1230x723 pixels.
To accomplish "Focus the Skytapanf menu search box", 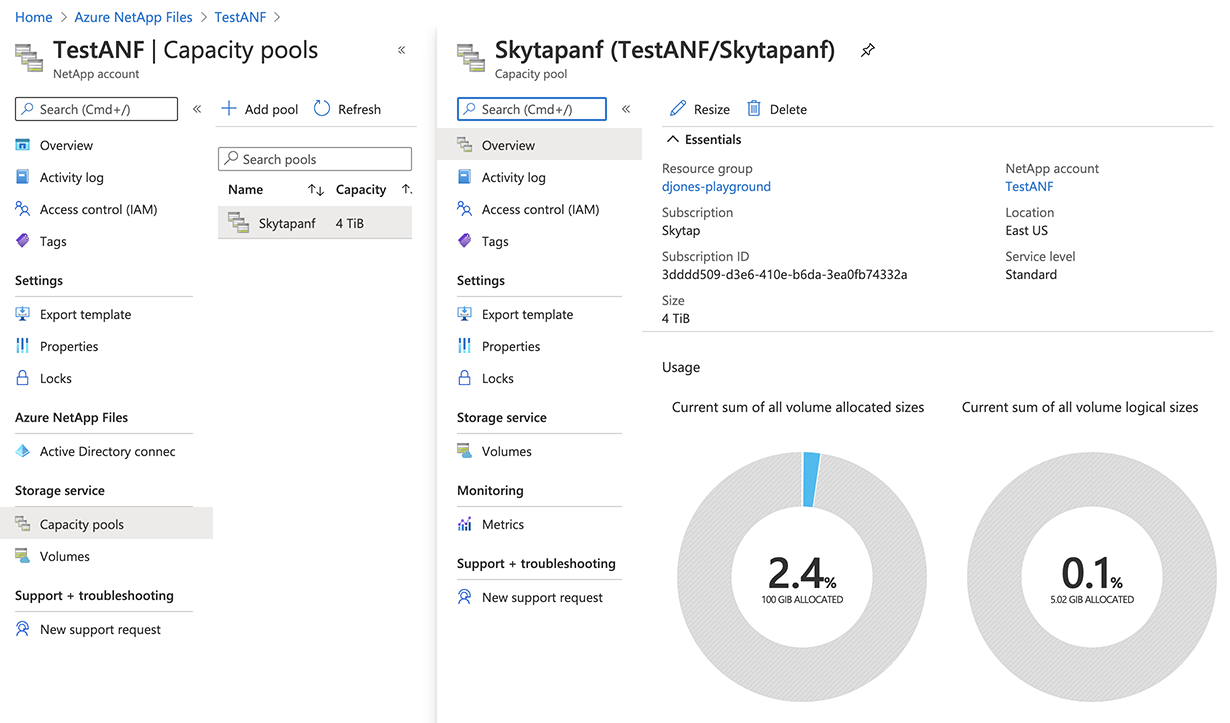I will coord(531,109).
